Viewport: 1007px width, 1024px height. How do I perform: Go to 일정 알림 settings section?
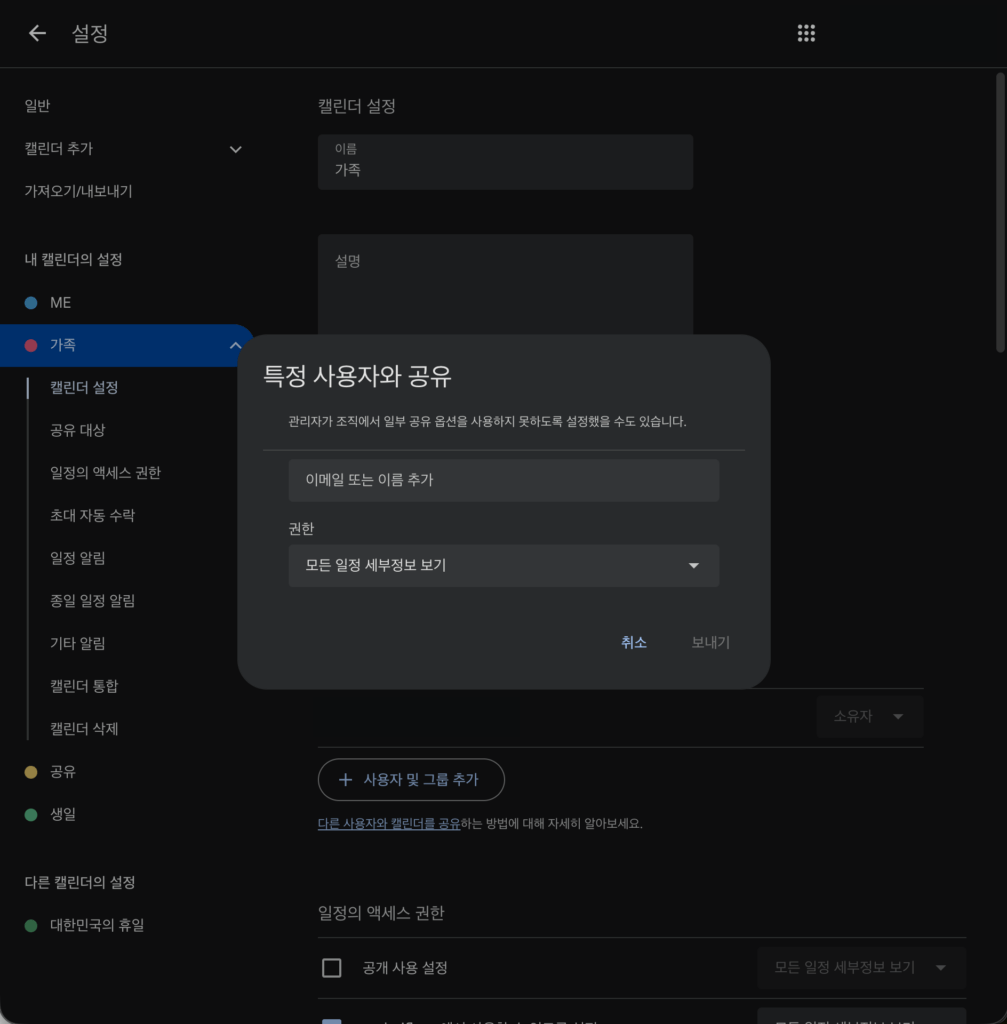click(78, 558)
